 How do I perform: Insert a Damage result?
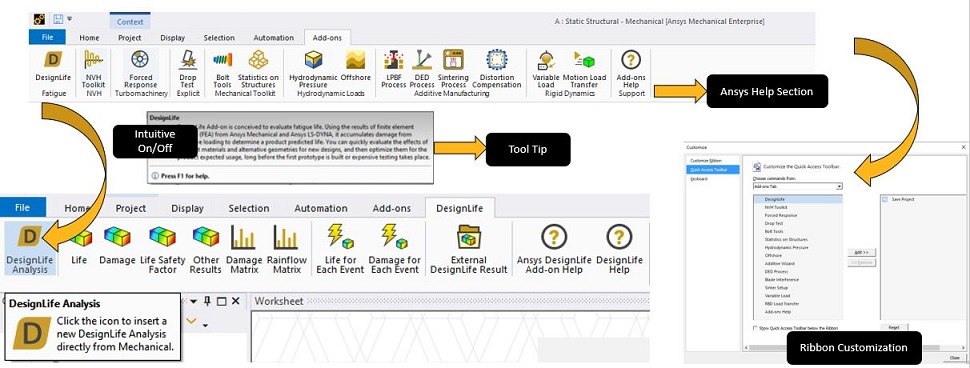[x=117, y=247]
